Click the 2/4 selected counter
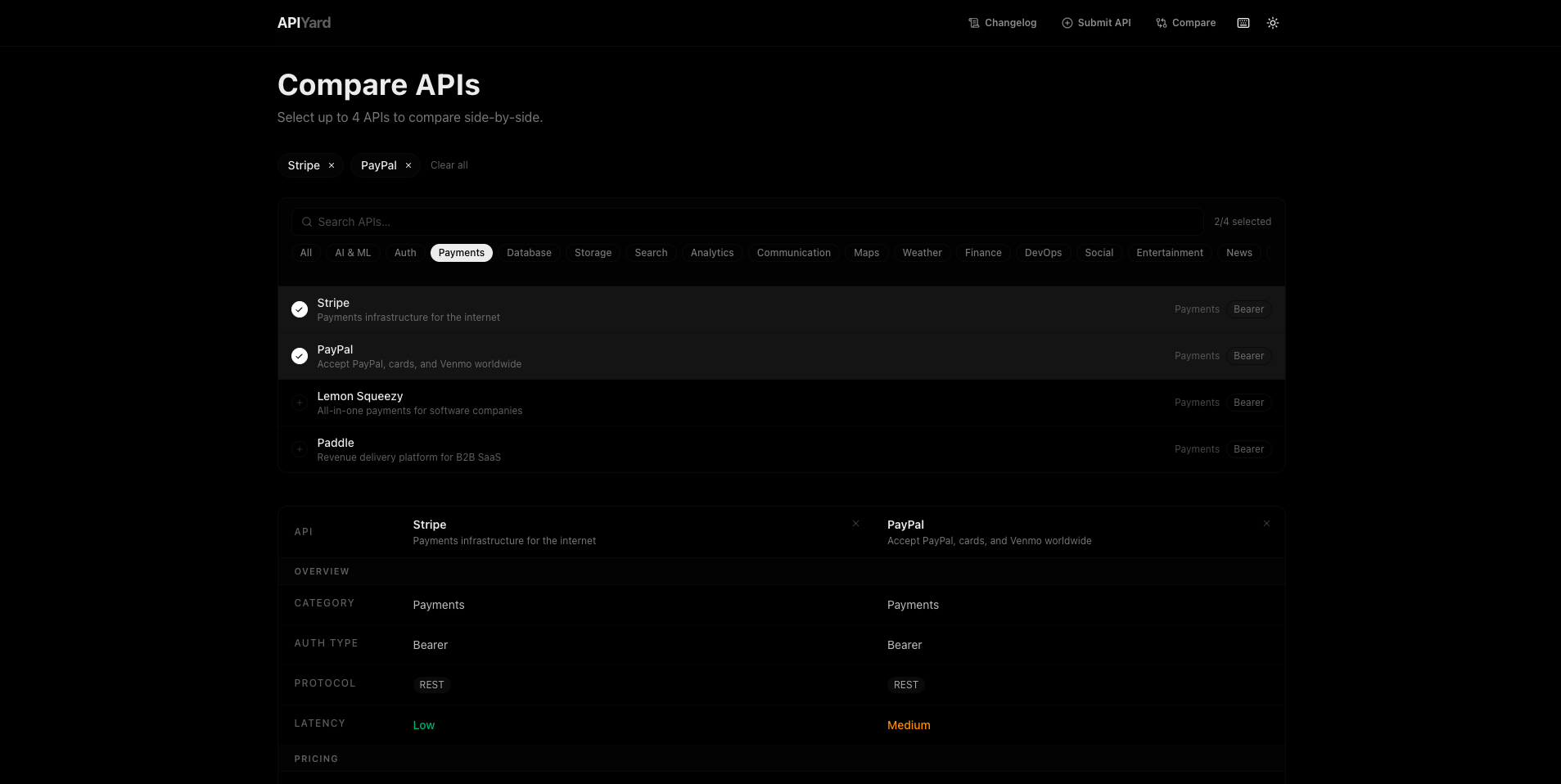 click(x=1243, y=222)
